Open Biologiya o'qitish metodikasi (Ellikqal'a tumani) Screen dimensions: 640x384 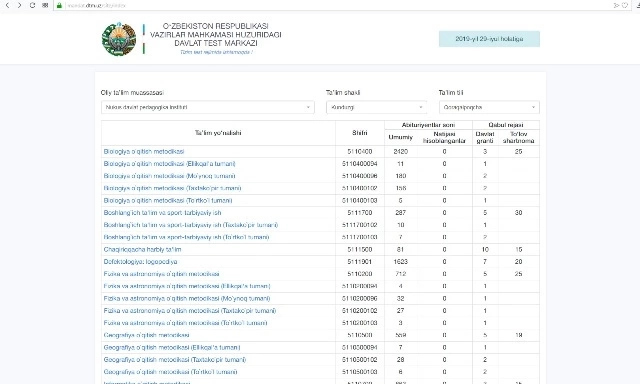(x=169, y=164)
